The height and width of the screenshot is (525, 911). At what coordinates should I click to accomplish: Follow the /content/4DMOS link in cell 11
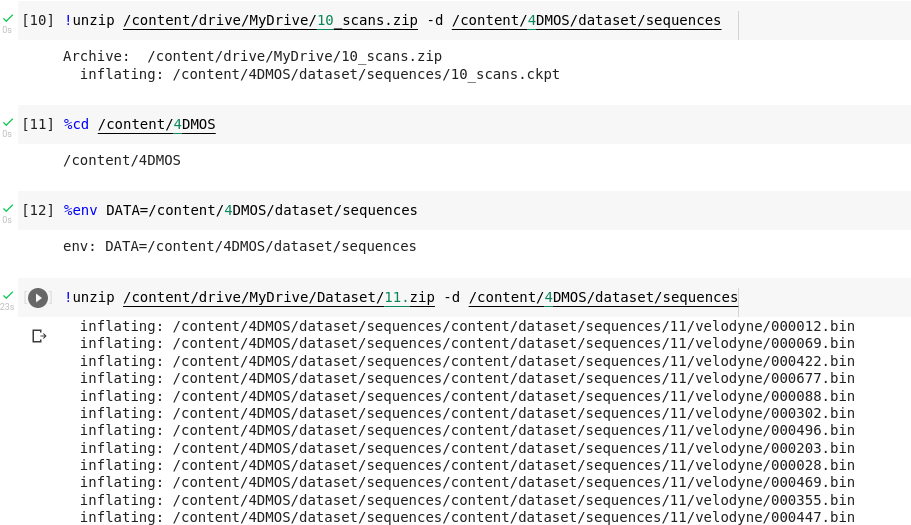point(157,124)
